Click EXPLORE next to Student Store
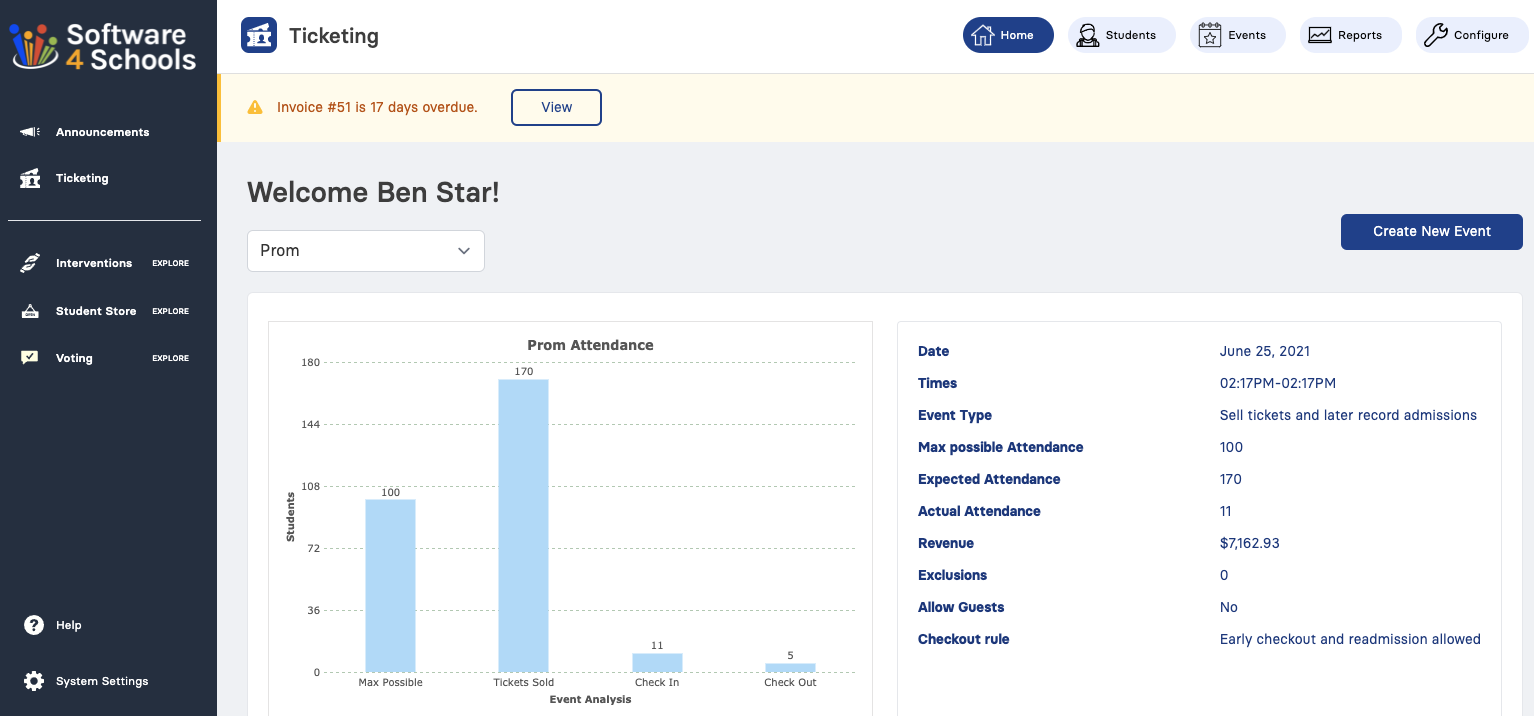 point(170,311)
